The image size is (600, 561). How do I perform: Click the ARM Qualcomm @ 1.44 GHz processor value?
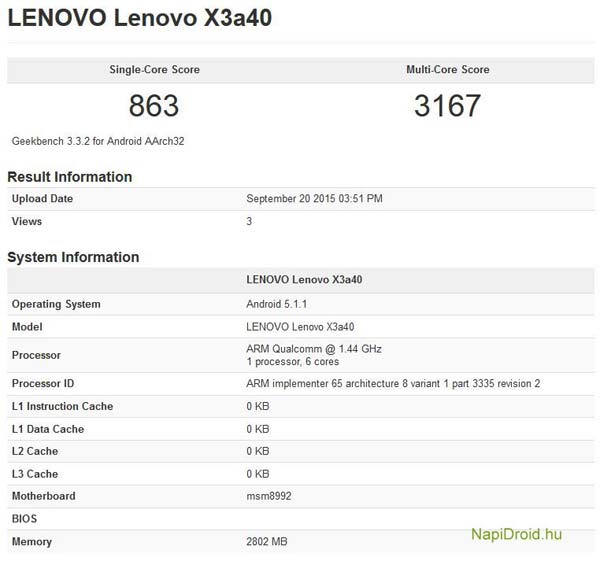(313, 349)
